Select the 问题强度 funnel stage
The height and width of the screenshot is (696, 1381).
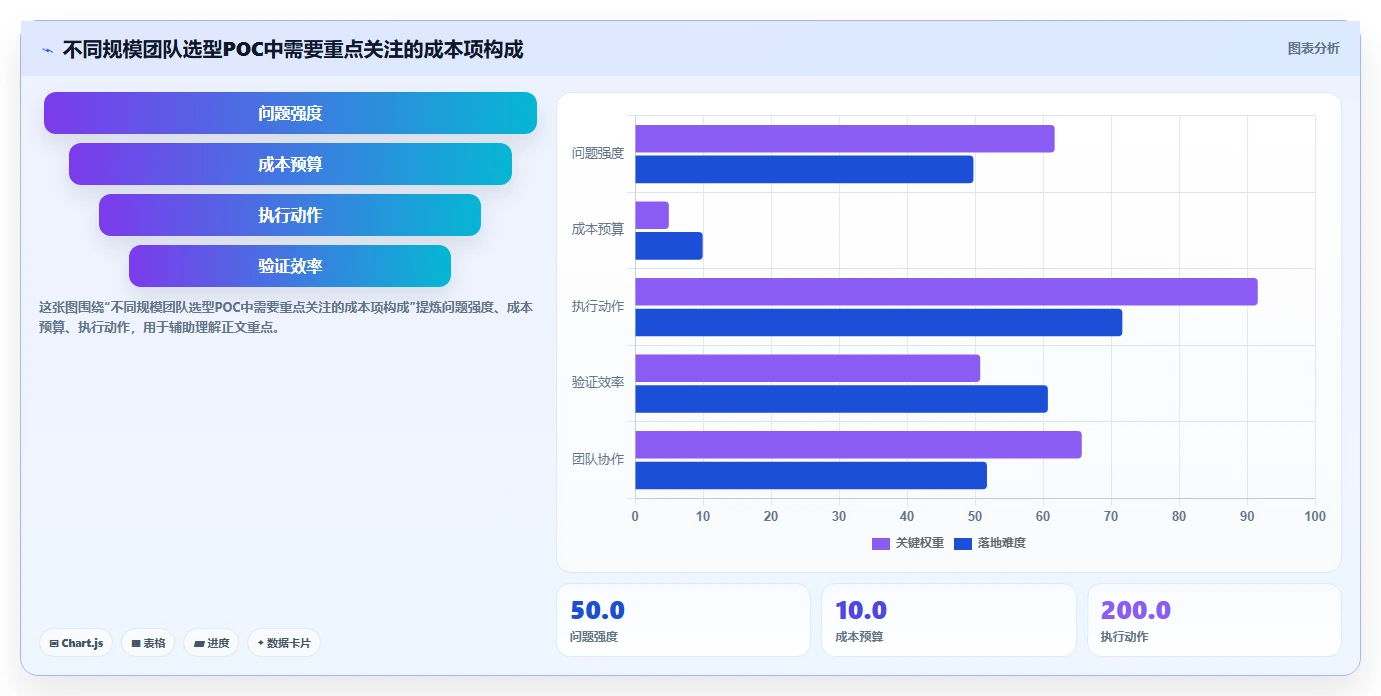coord(290,113)
